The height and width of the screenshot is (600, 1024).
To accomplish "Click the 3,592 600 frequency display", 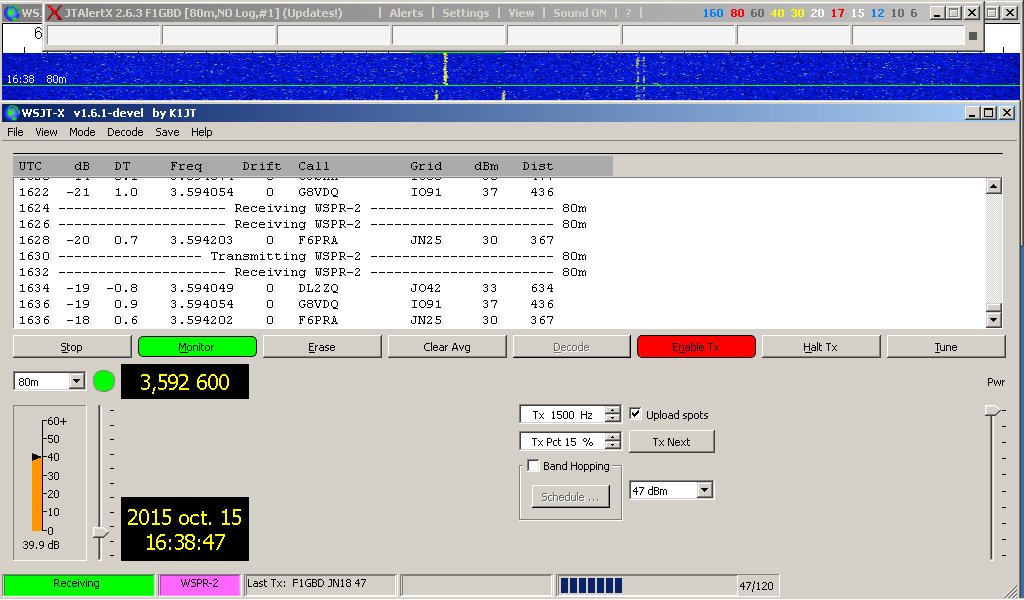I will point(185,381).
